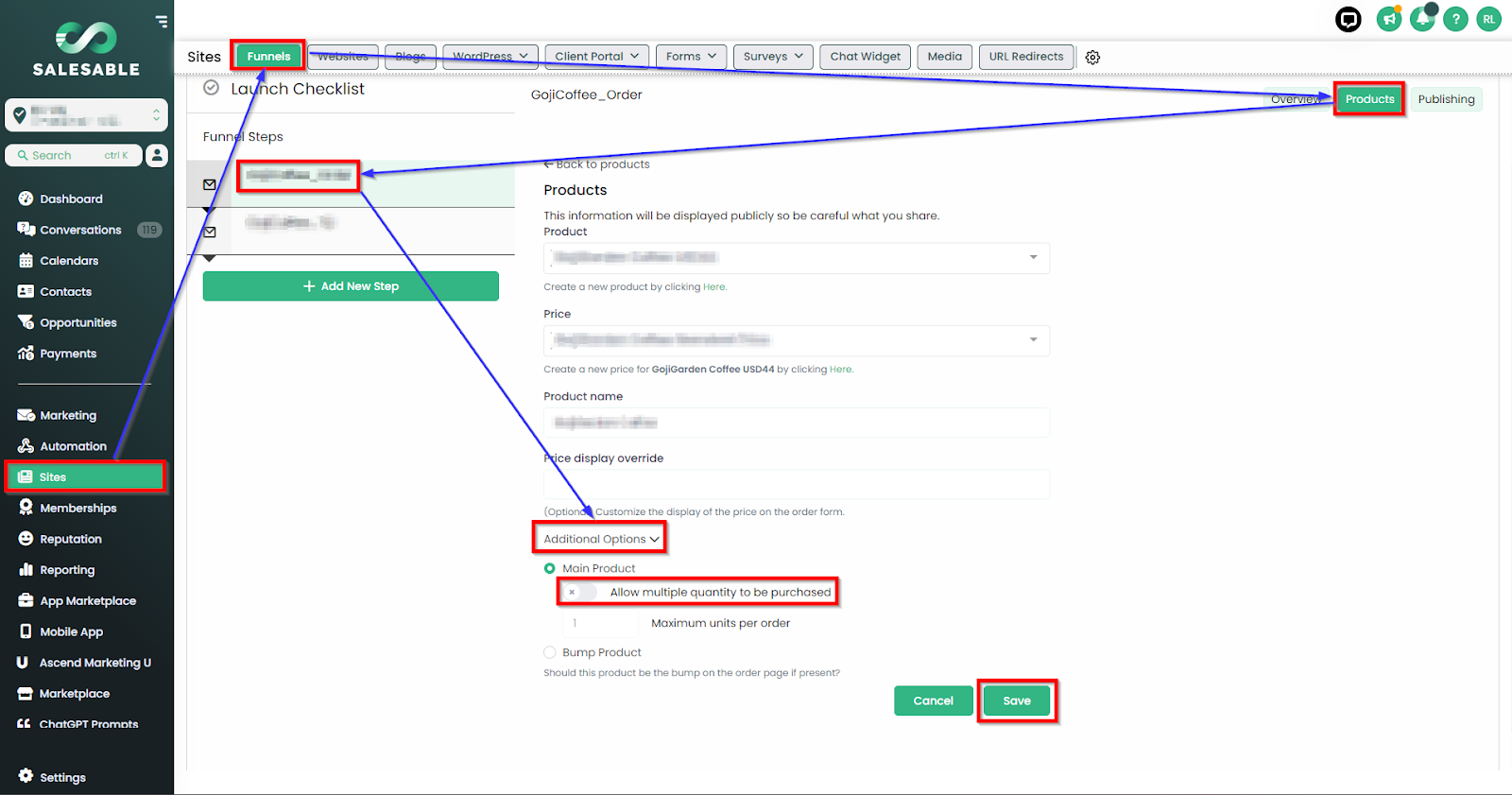Click the question mark help icon
Image resolution: width=1512 pixels, height=795 pixels.
(1455, 19)
